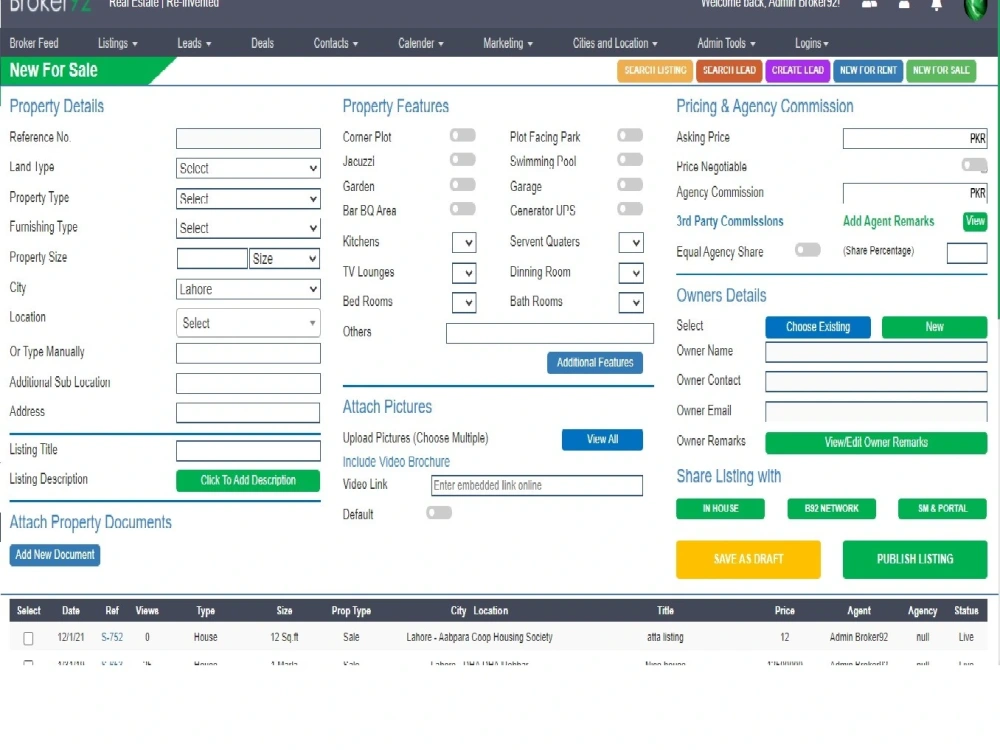Click the Add New Document button
Screen dimensions: 1000x750
(55, 555)
